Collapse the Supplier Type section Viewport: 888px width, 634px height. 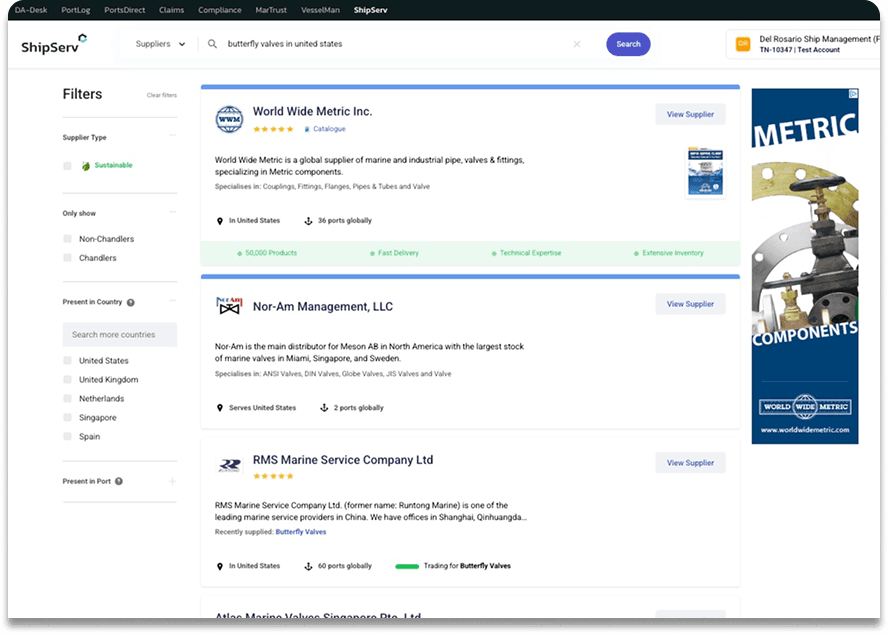(173, 135)
